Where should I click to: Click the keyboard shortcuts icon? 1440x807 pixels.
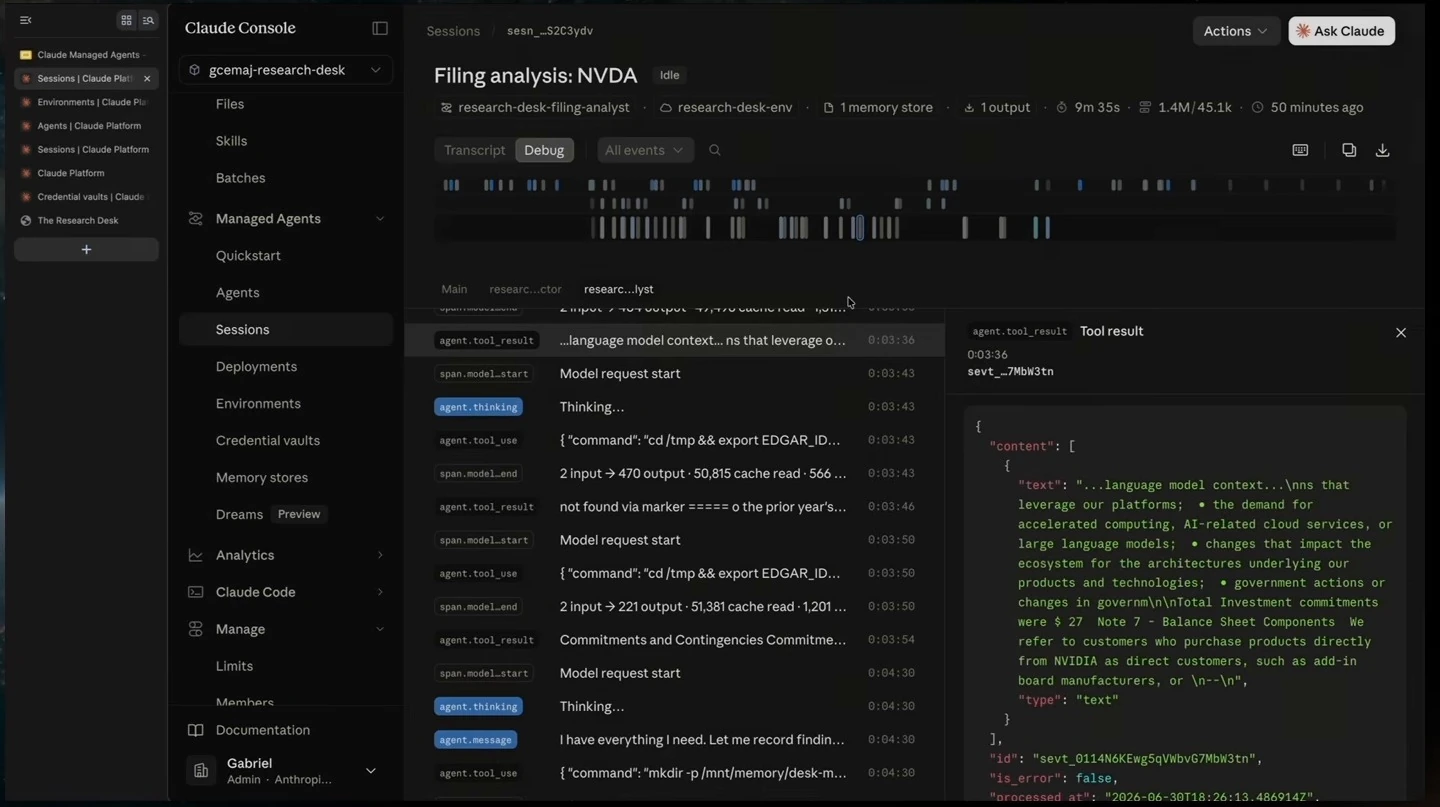point(1300,150)
